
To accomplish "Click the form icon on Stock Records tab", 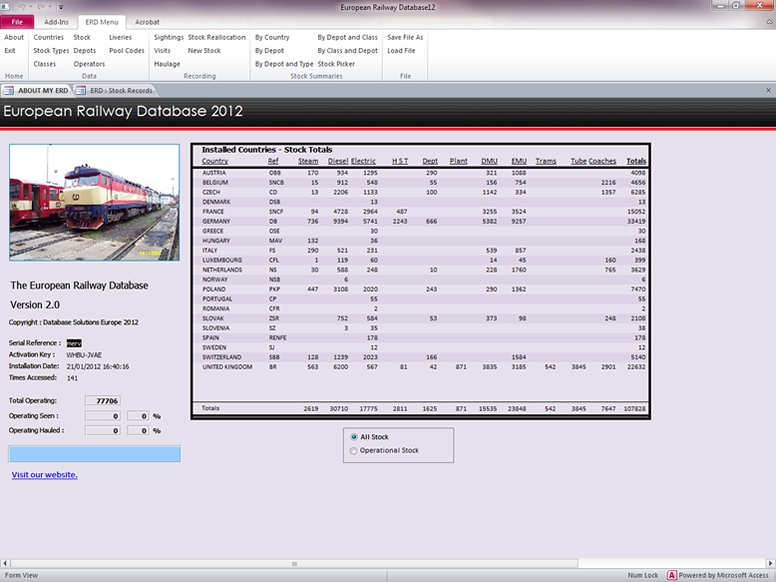I will point(82,91).
